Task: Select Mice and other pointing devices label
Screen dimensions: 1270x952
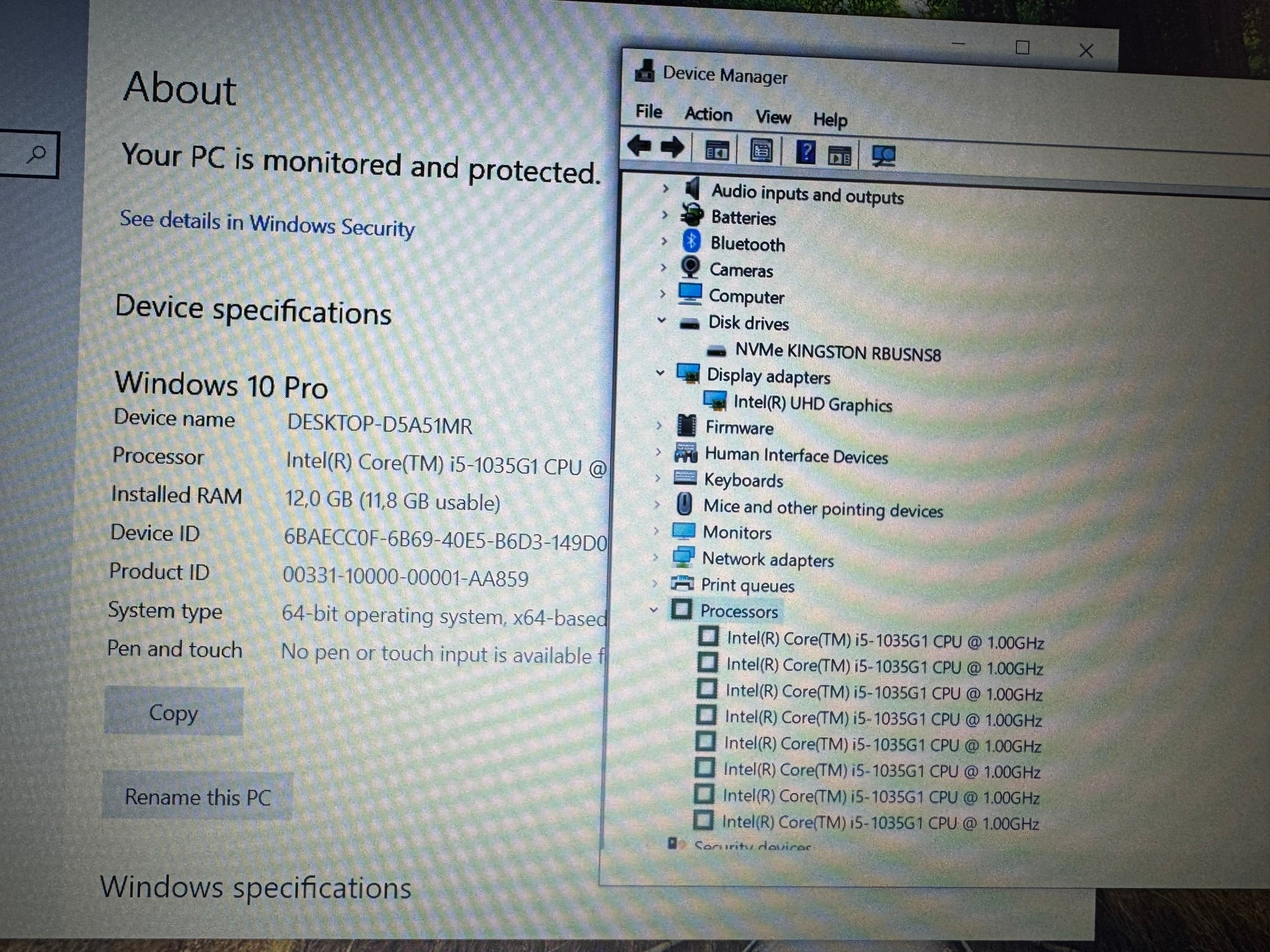Action: pos(823,508)
